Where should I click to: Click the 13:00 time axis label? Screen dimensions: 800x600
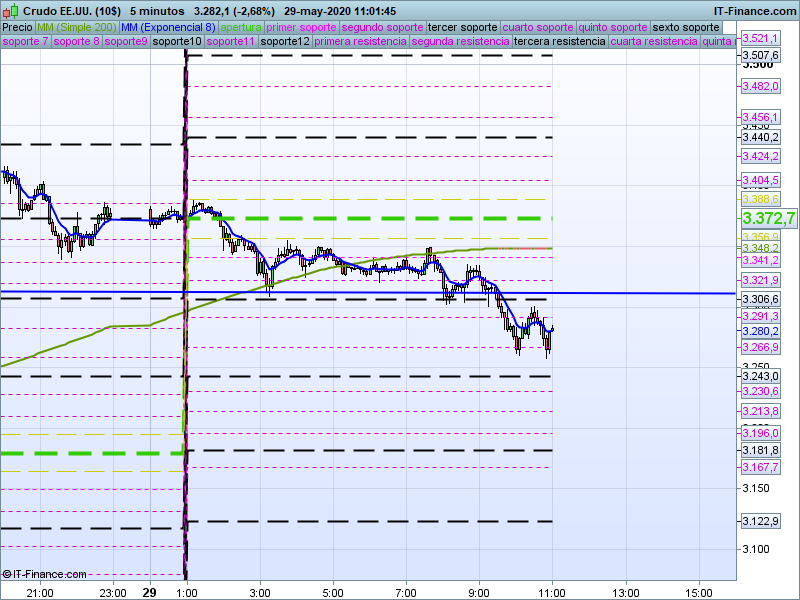626,593
